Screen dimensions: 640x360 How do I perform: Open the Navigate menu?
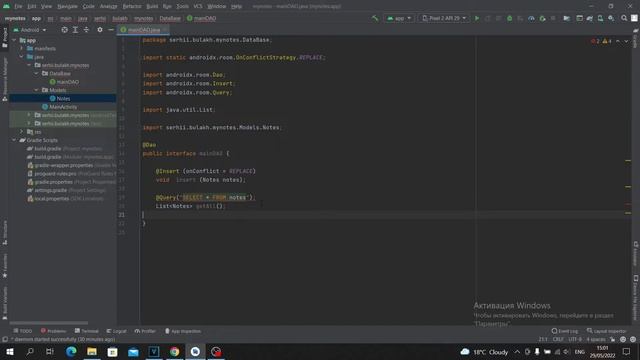(67, 6)
